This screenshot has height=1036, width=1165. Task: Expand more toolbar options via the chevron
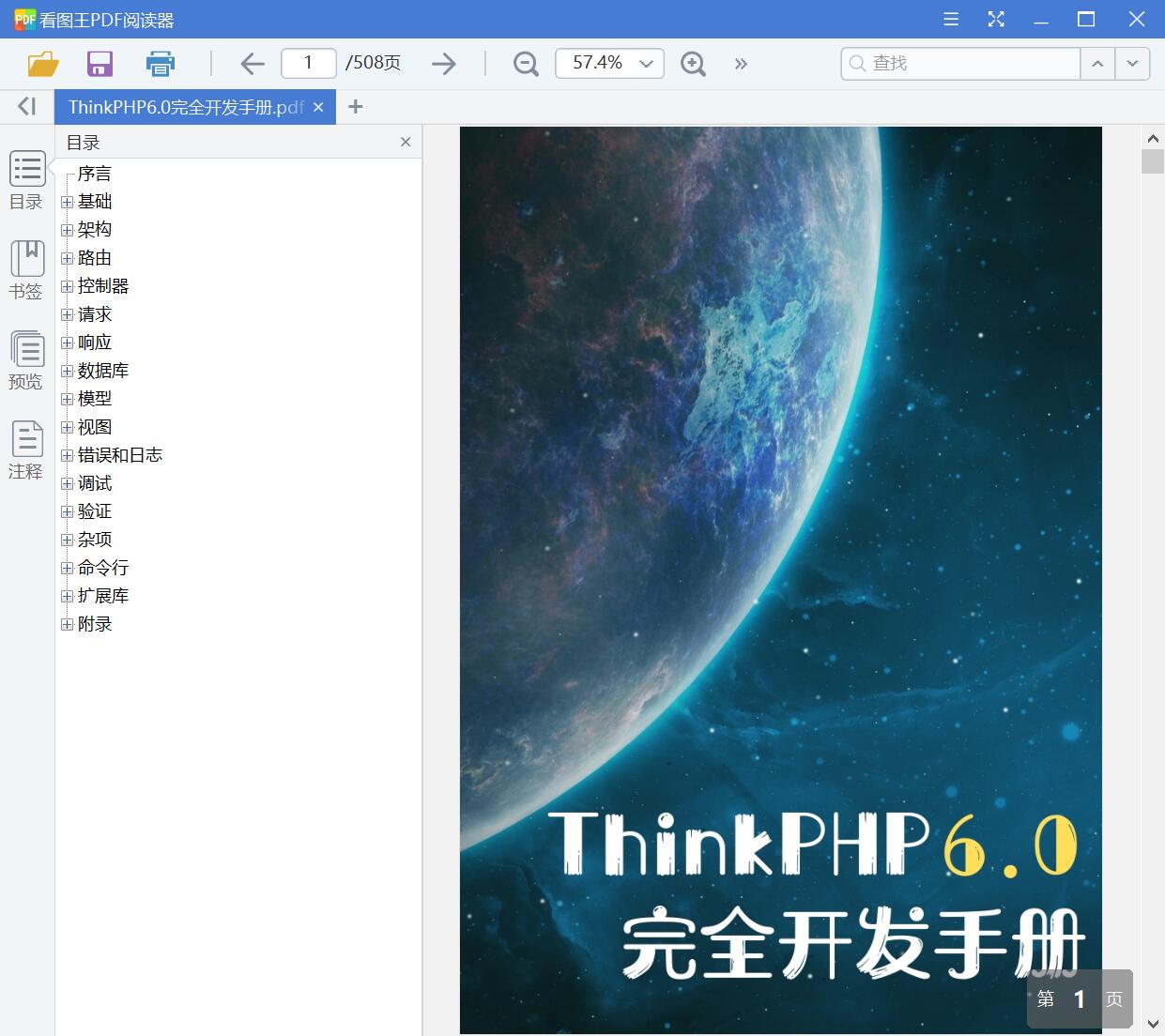[741, 63]
